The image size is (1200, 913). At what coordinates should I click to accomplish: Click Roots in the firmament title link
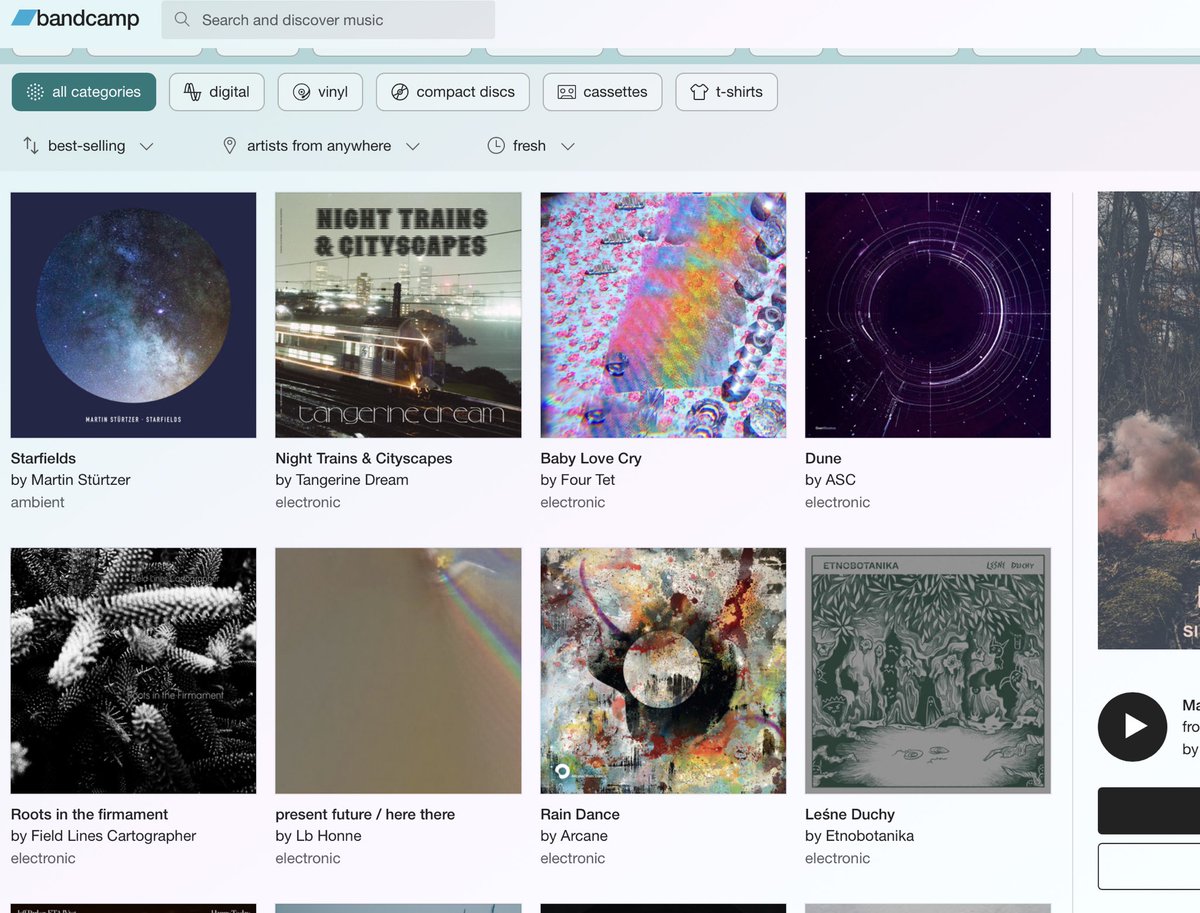[x=89, y=814]
